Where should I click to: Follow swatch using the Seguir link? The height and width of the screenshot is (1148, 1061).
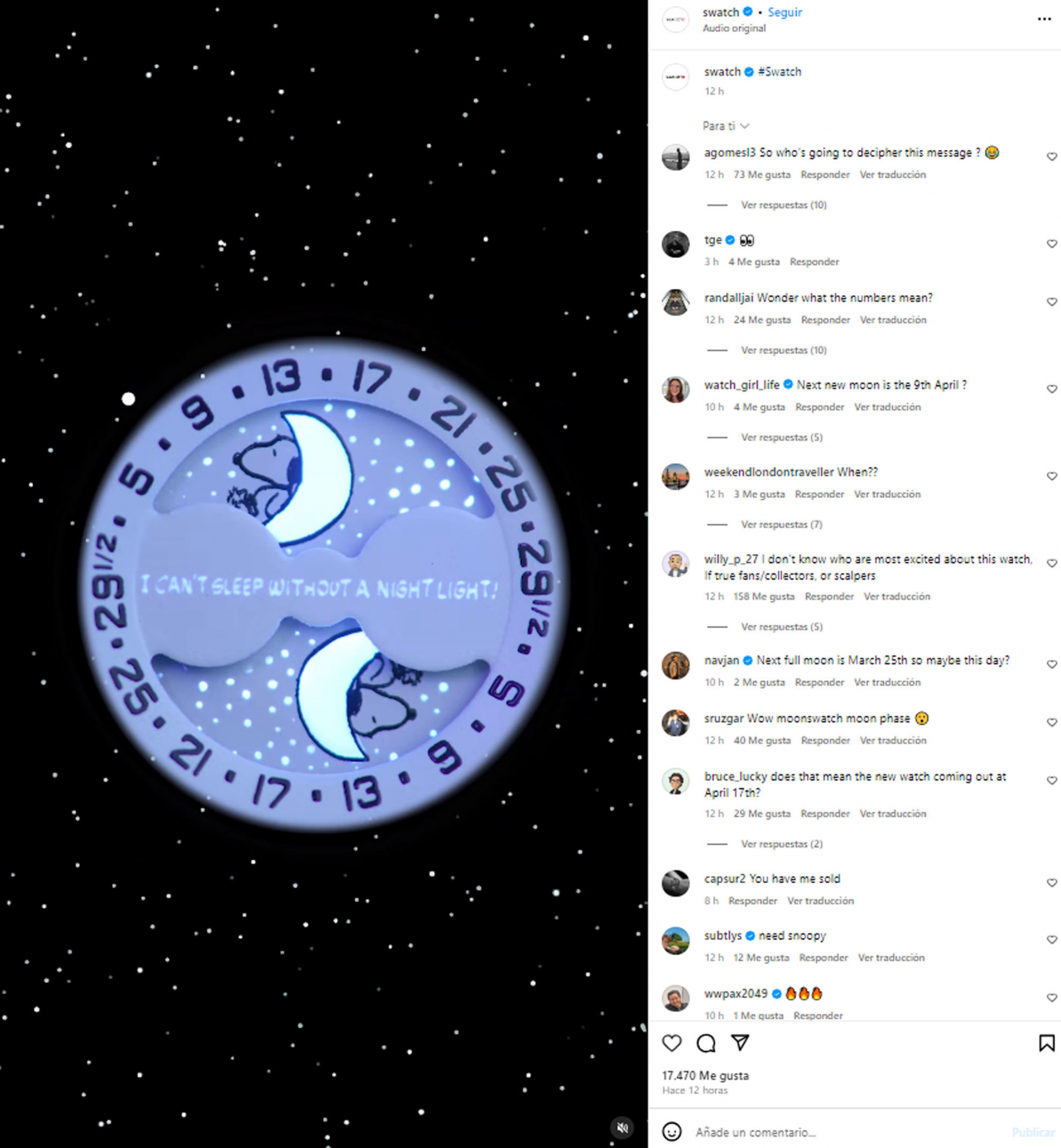point(784,12)
